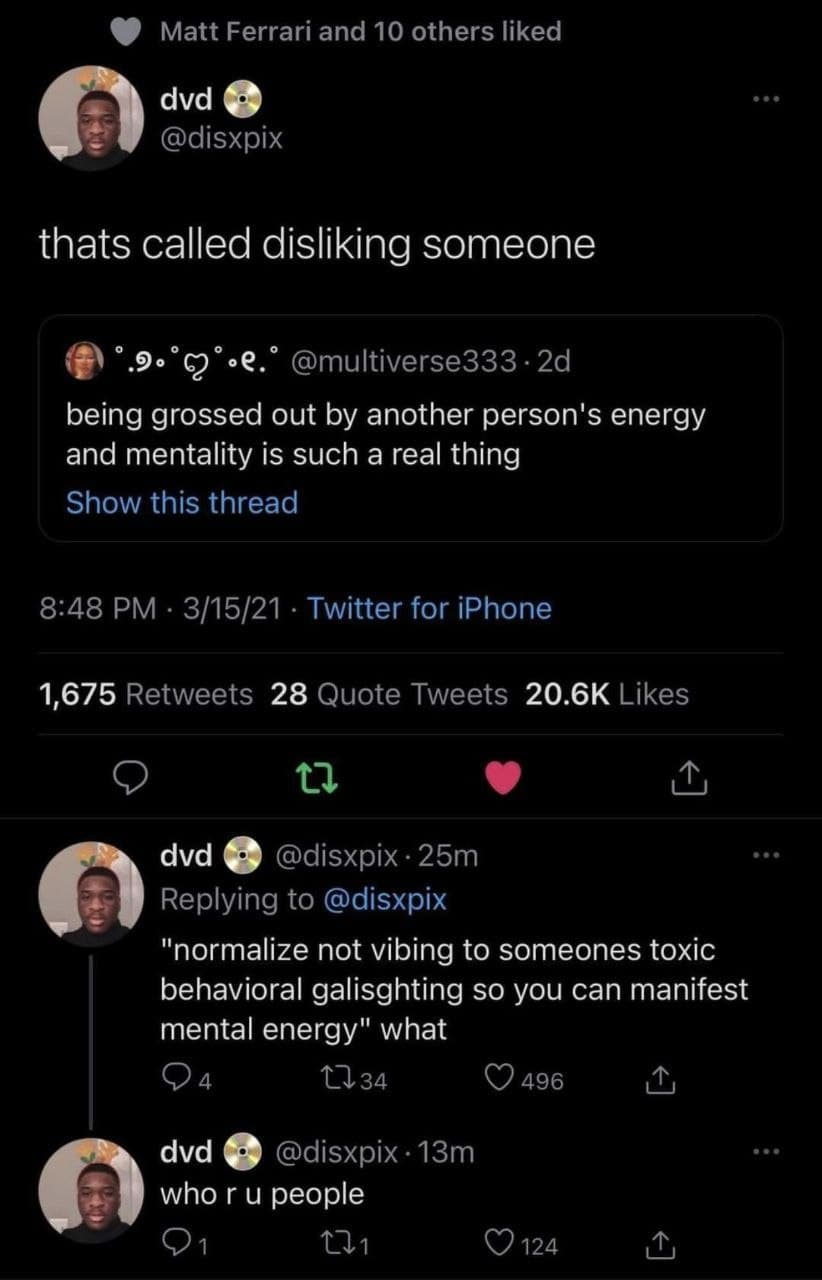The image size is (822, 1280).
Task: Reply to 'who r u people' tweet
Action: click(177, 1245)
